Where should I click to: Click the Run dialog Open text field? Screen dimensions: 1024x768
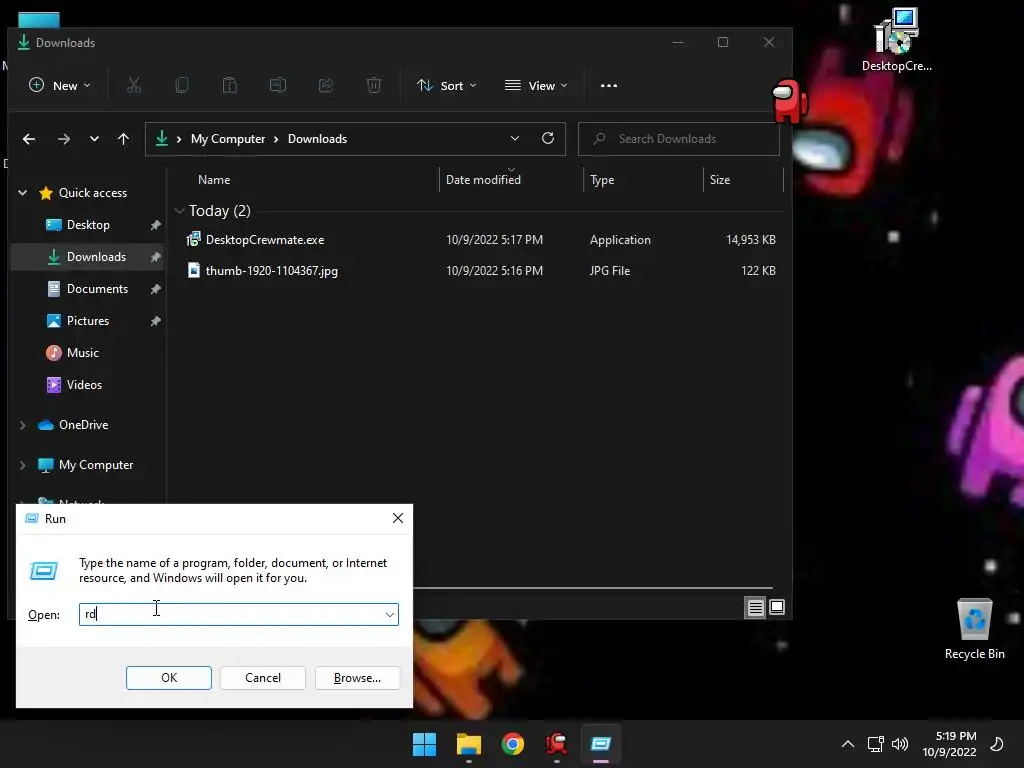click(230, 615)
